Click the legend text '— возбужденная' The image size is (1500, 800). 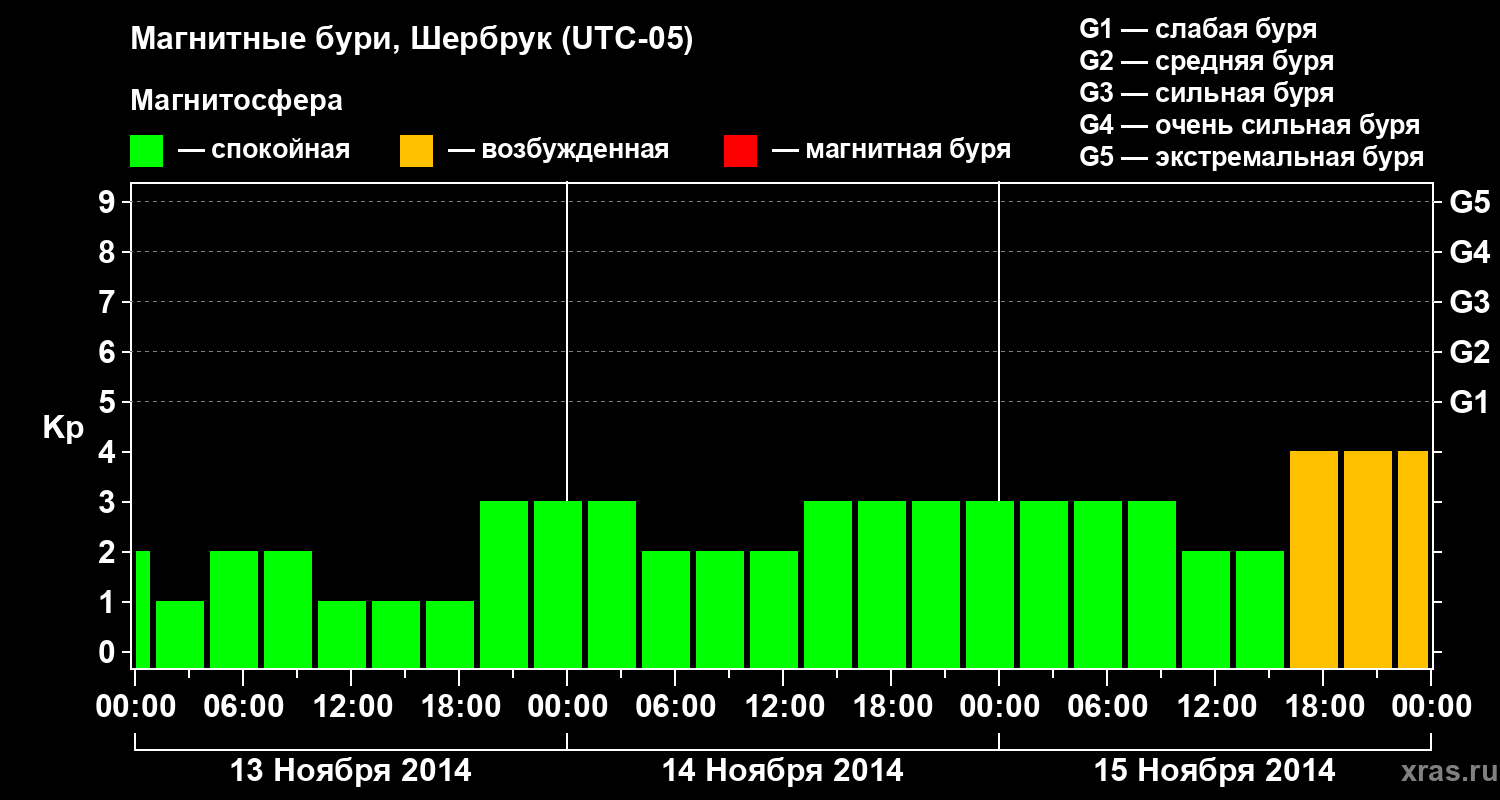pos(558,150)
